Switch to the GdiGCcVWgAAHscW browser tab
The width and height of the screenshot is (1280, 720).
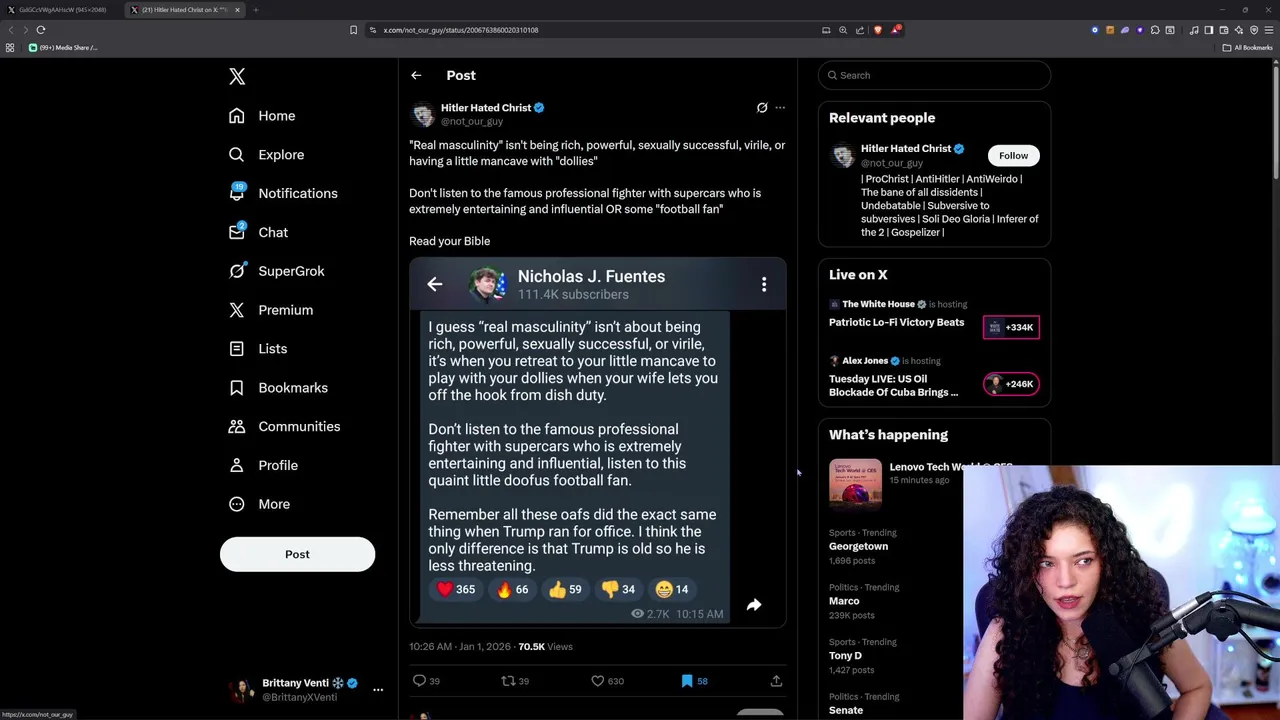(x=62, y=10)
